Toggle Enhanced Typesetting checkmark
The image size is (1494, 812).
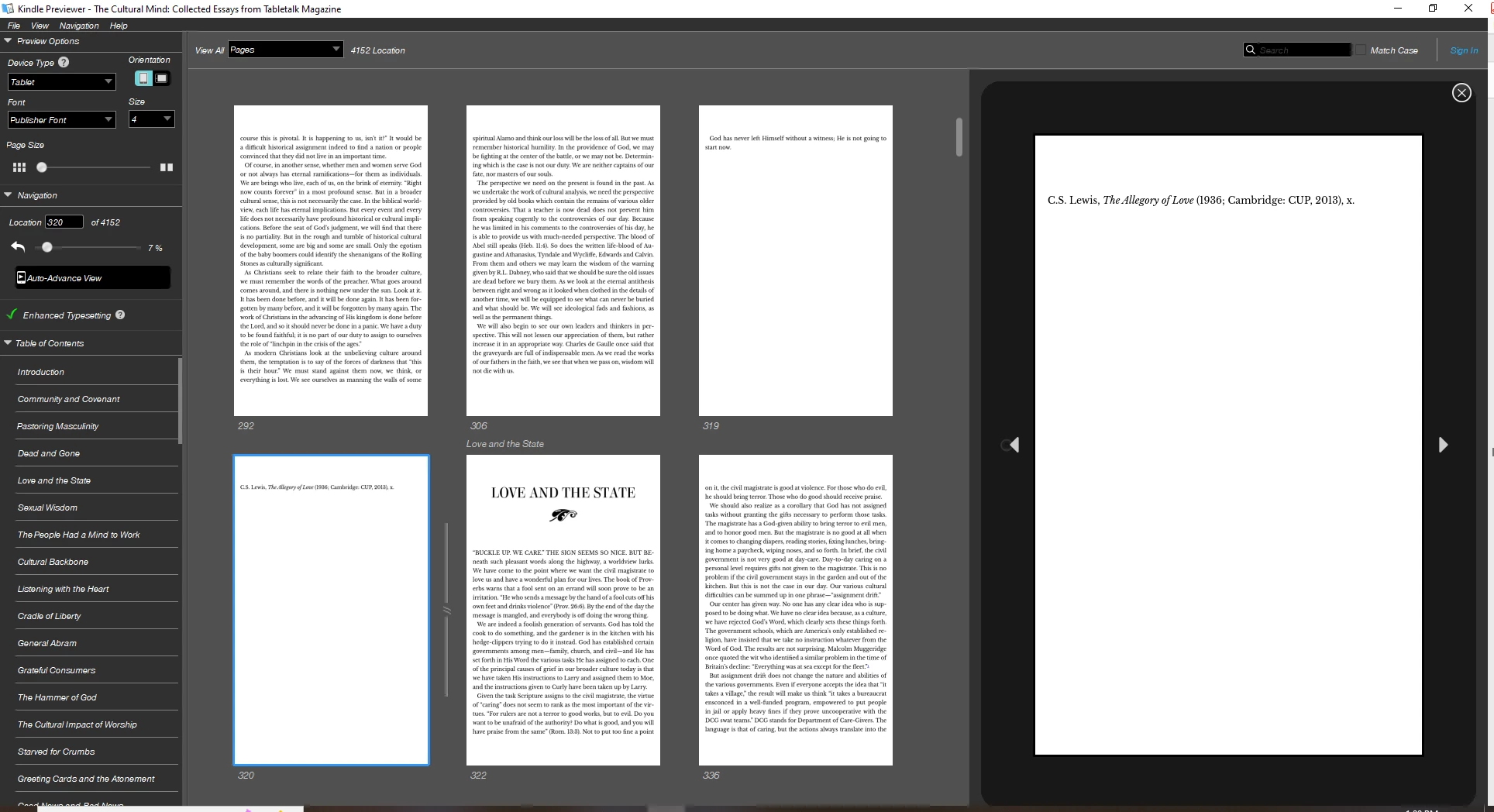coord(12,315)
